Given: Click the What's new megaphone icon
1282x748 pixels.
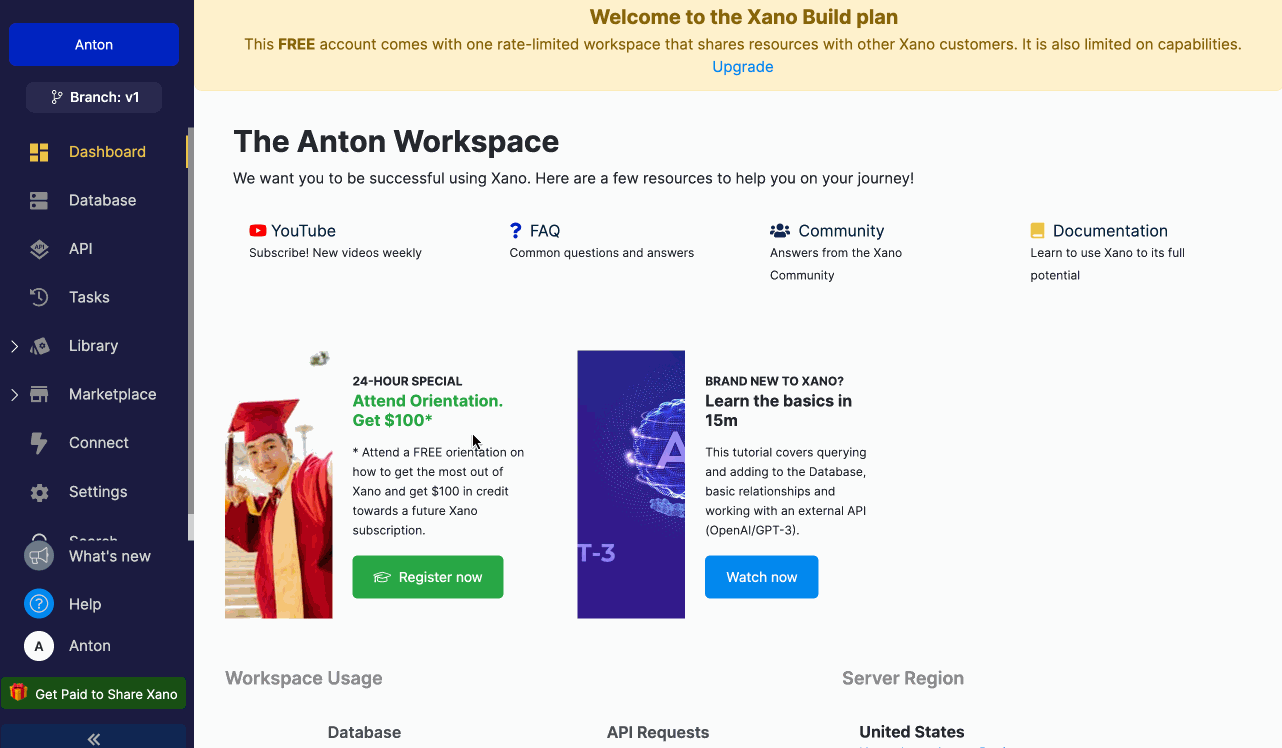Looking at the screenshot, I should (x=39, y=556).
